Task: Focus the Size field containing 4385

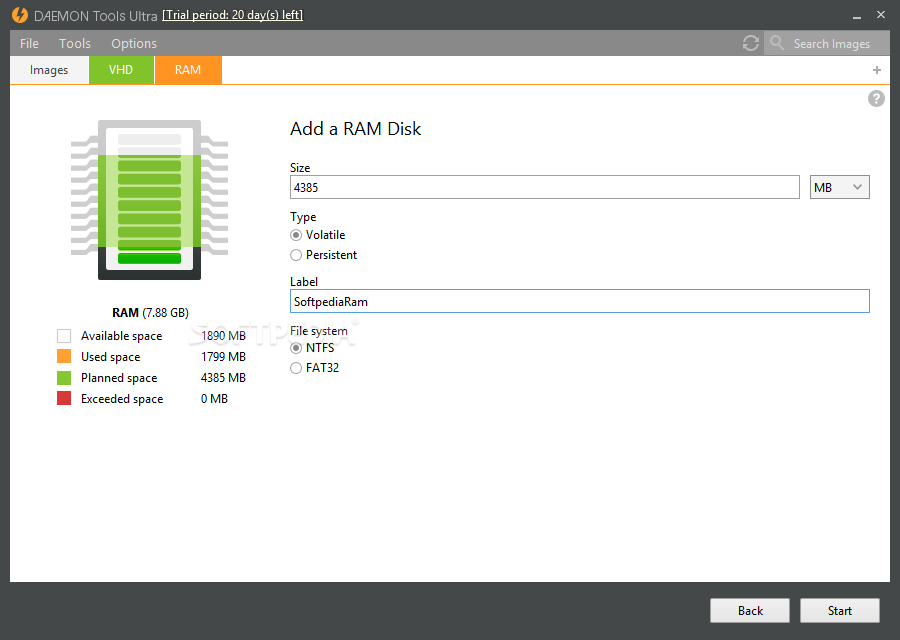Action: [x=545, y=187]
